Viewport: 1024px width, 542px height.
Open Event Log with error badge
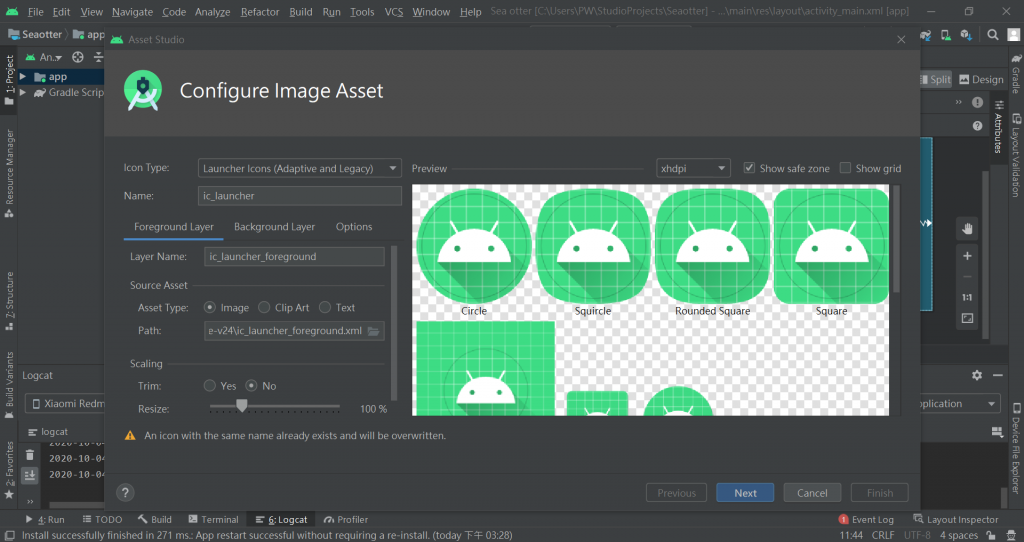pyautogui.click(x=866, y=520)
